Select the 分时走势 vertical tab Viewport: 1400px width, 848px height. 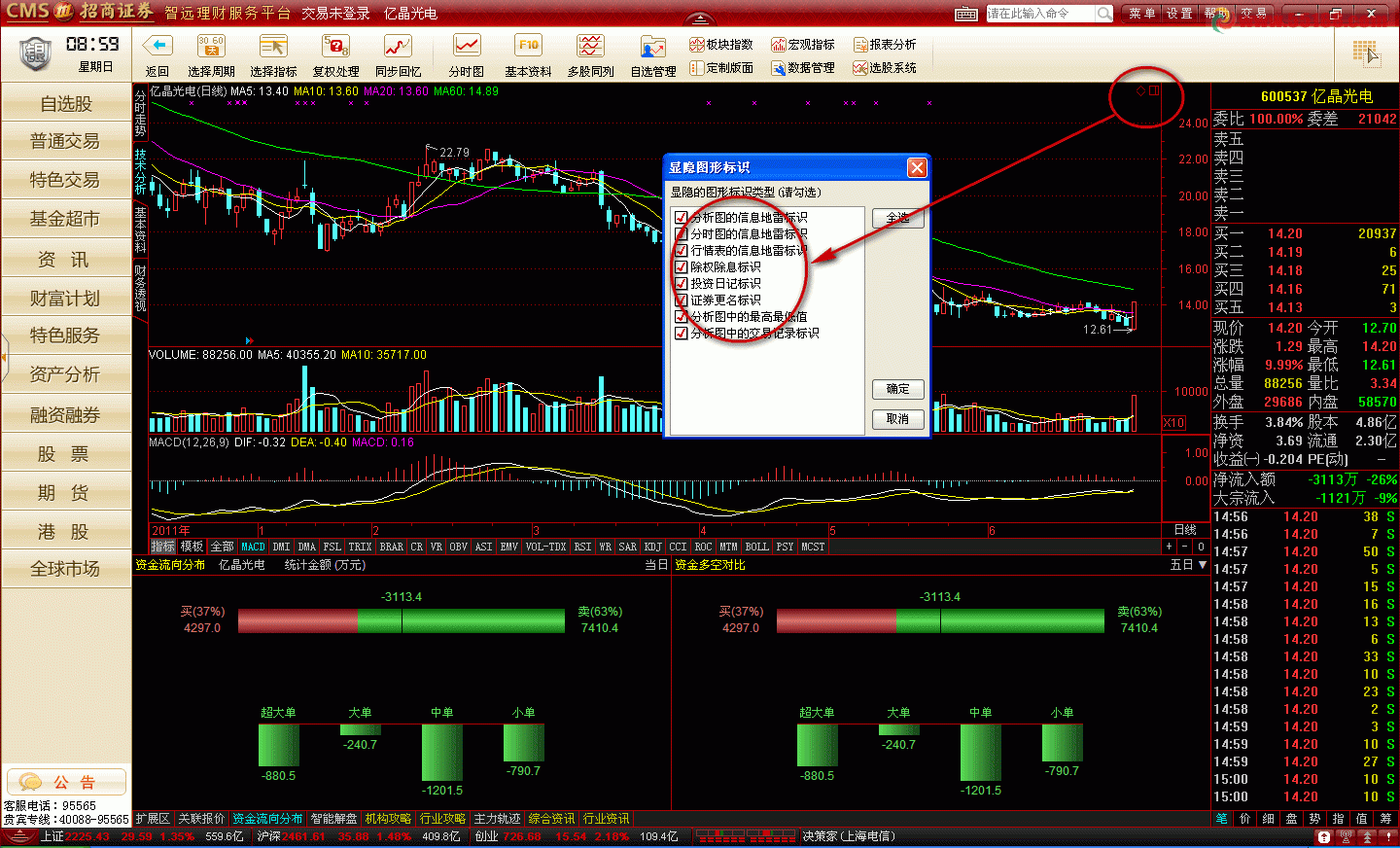point(140,114)
